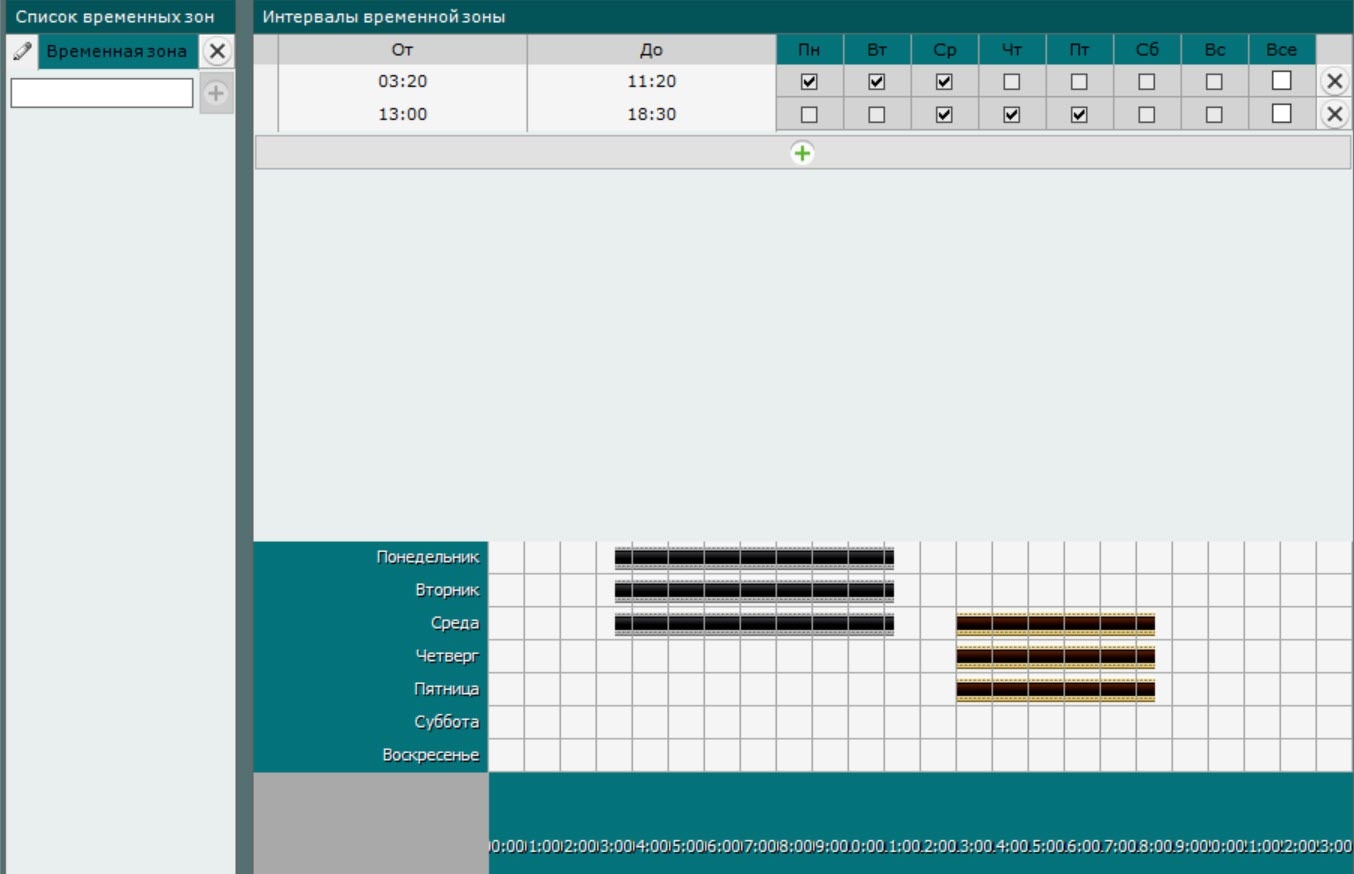Check Сб in the 13:00–18:30 row
This screenshot has width=1354, height=874.
[1146, 114]
